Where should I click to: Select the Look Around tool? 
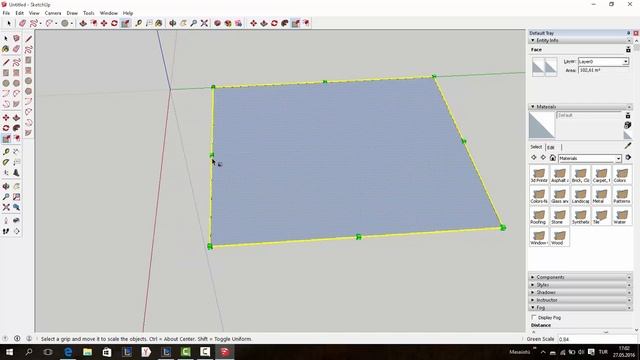point(16,220)
